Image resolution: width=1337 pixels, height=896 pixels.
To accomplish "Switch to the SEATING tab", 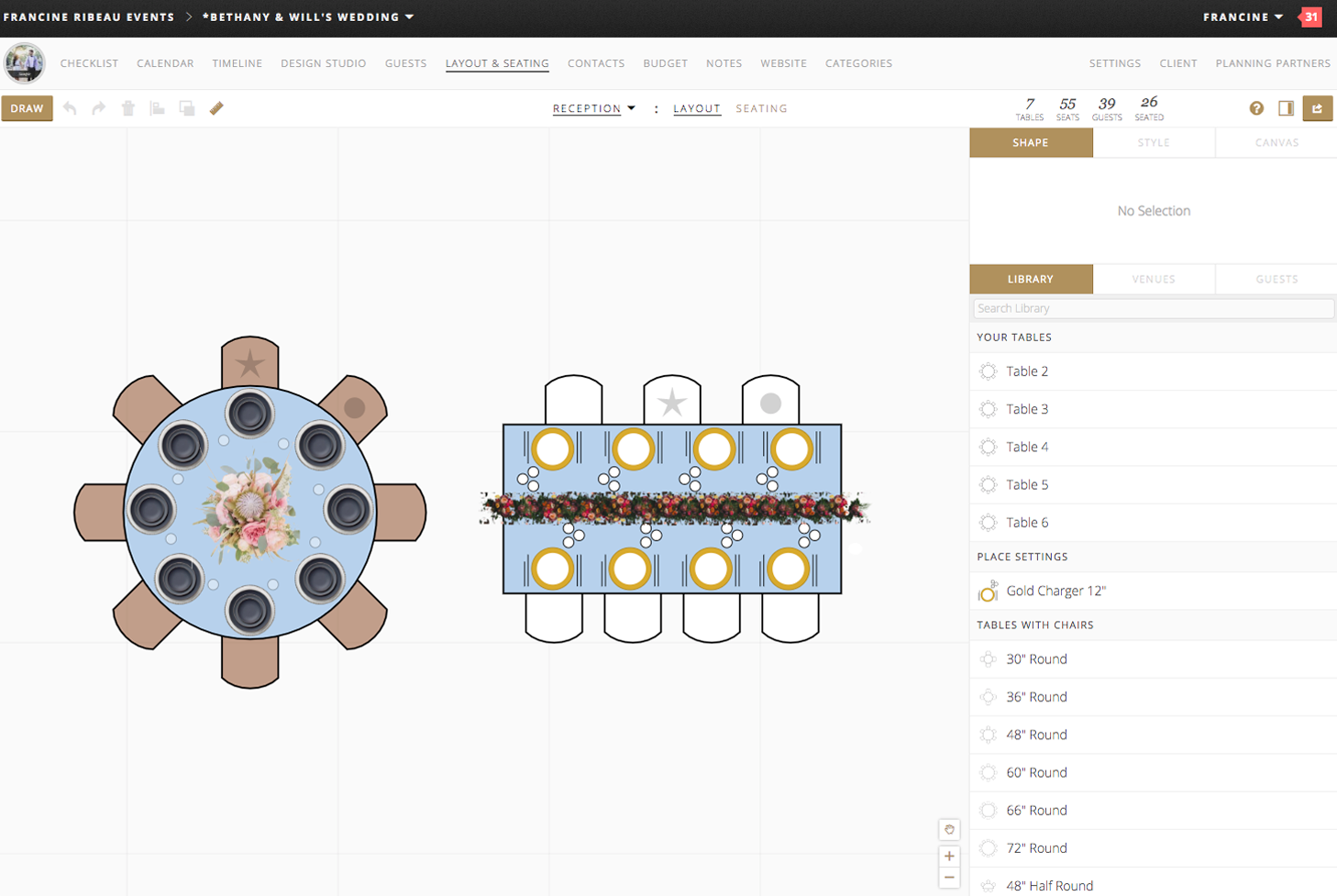I will (761, 108).
